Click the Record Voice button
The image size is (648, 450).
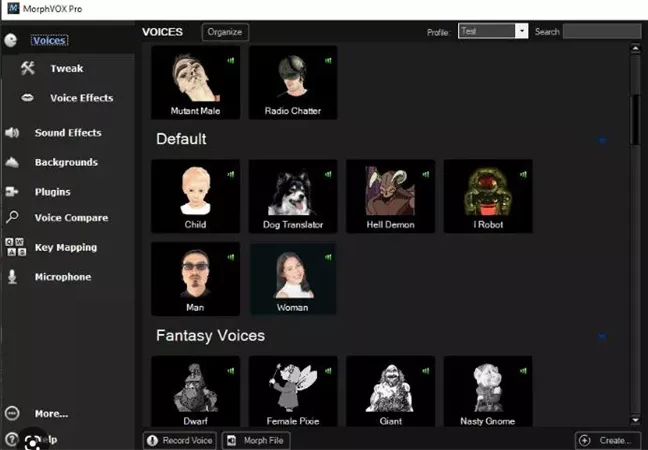180,440
